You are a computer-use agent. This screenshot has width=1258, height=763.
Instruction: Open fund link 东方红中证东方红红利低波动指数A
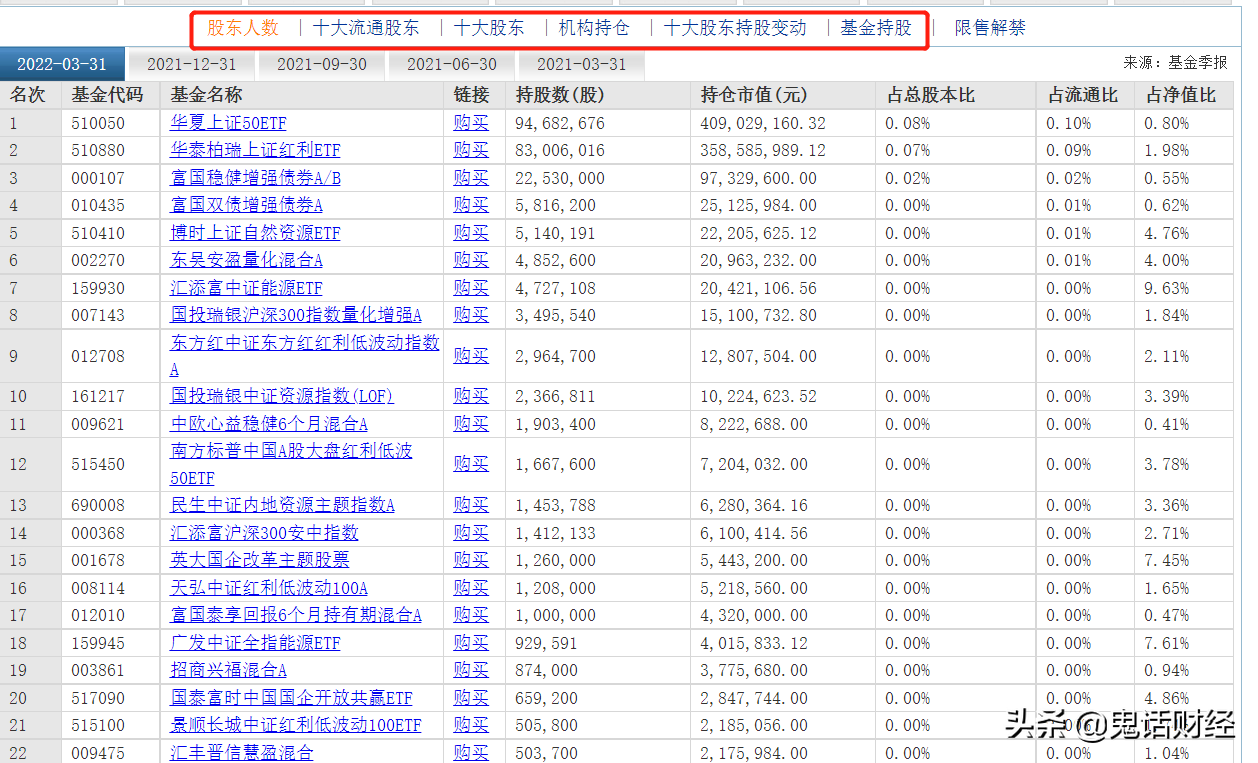click(305, 355)
